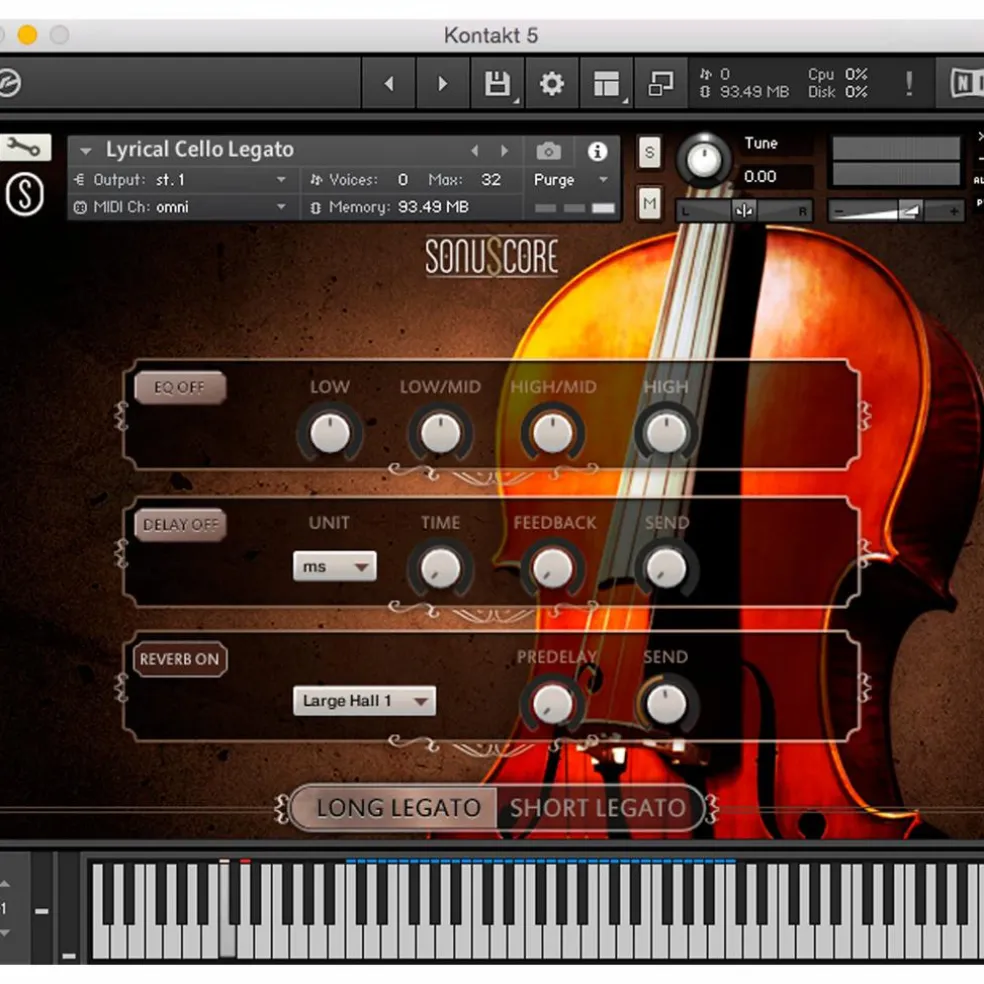Toggle the EQ OFF button
The height and width of the screenshot is (984, 984).
point(180,387)
